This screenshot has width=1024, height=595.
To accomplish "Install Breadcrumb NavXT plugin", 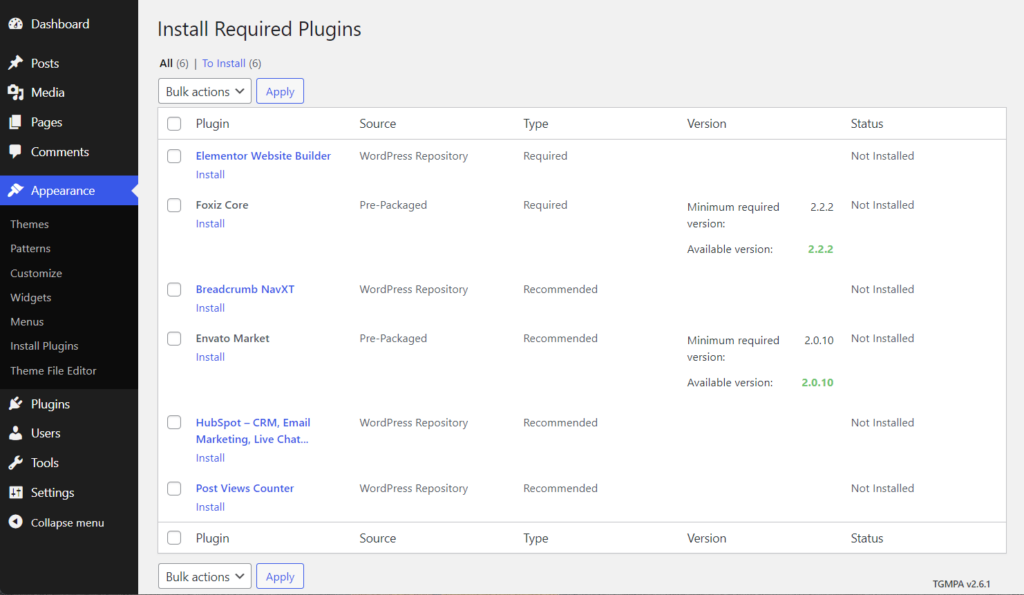I will pos(210,308).
